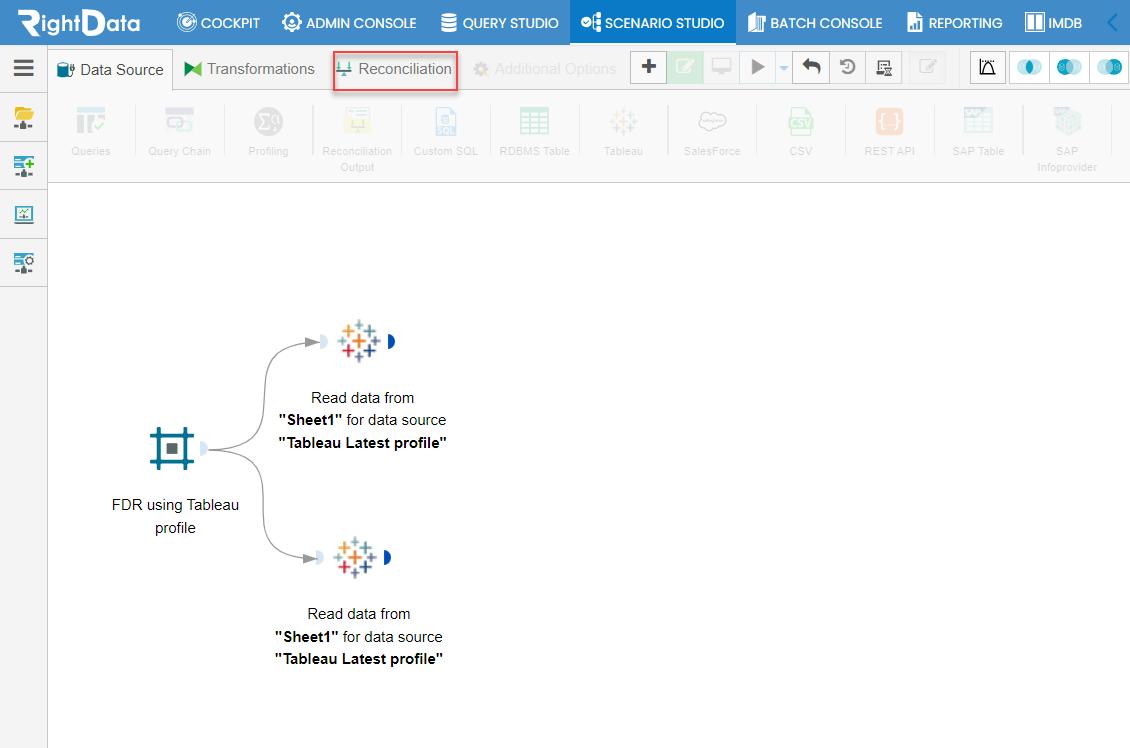Click the bottom Tableau data source node
This screenshot has width=1130, height=748.
355,557
